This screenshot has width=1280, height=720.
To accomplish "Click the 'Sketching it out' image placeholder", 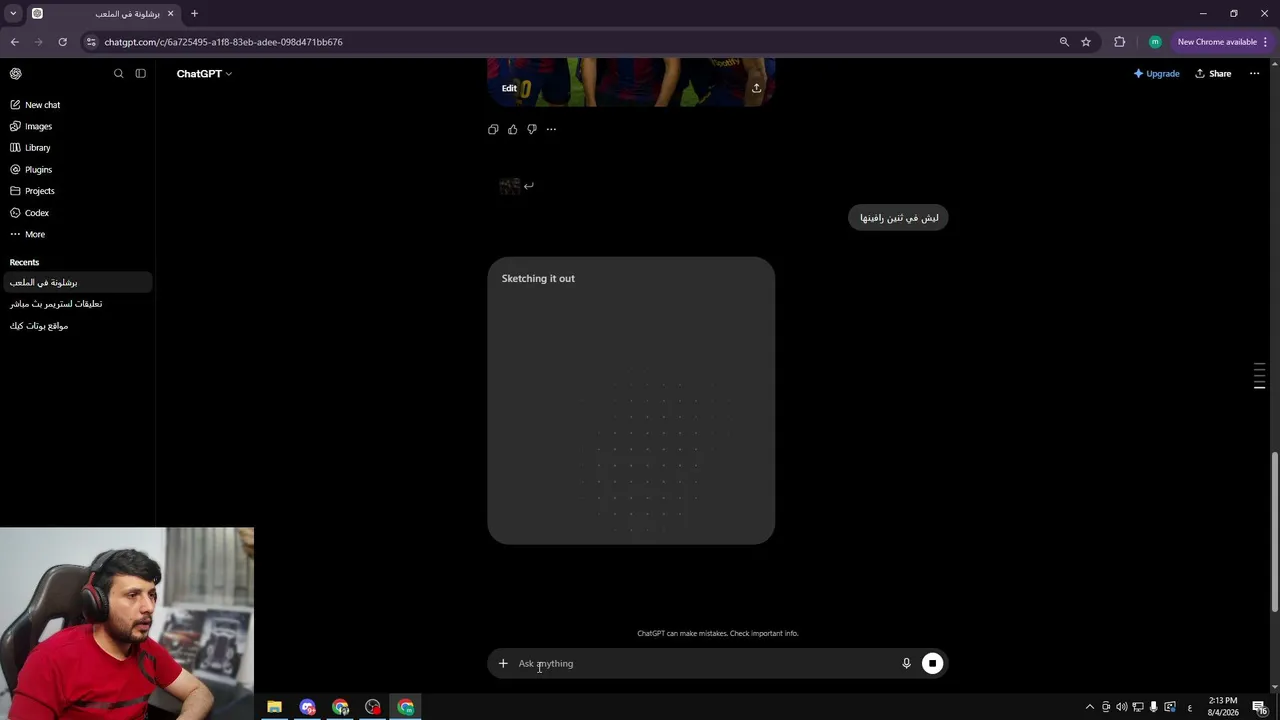I will coord(631,401).
